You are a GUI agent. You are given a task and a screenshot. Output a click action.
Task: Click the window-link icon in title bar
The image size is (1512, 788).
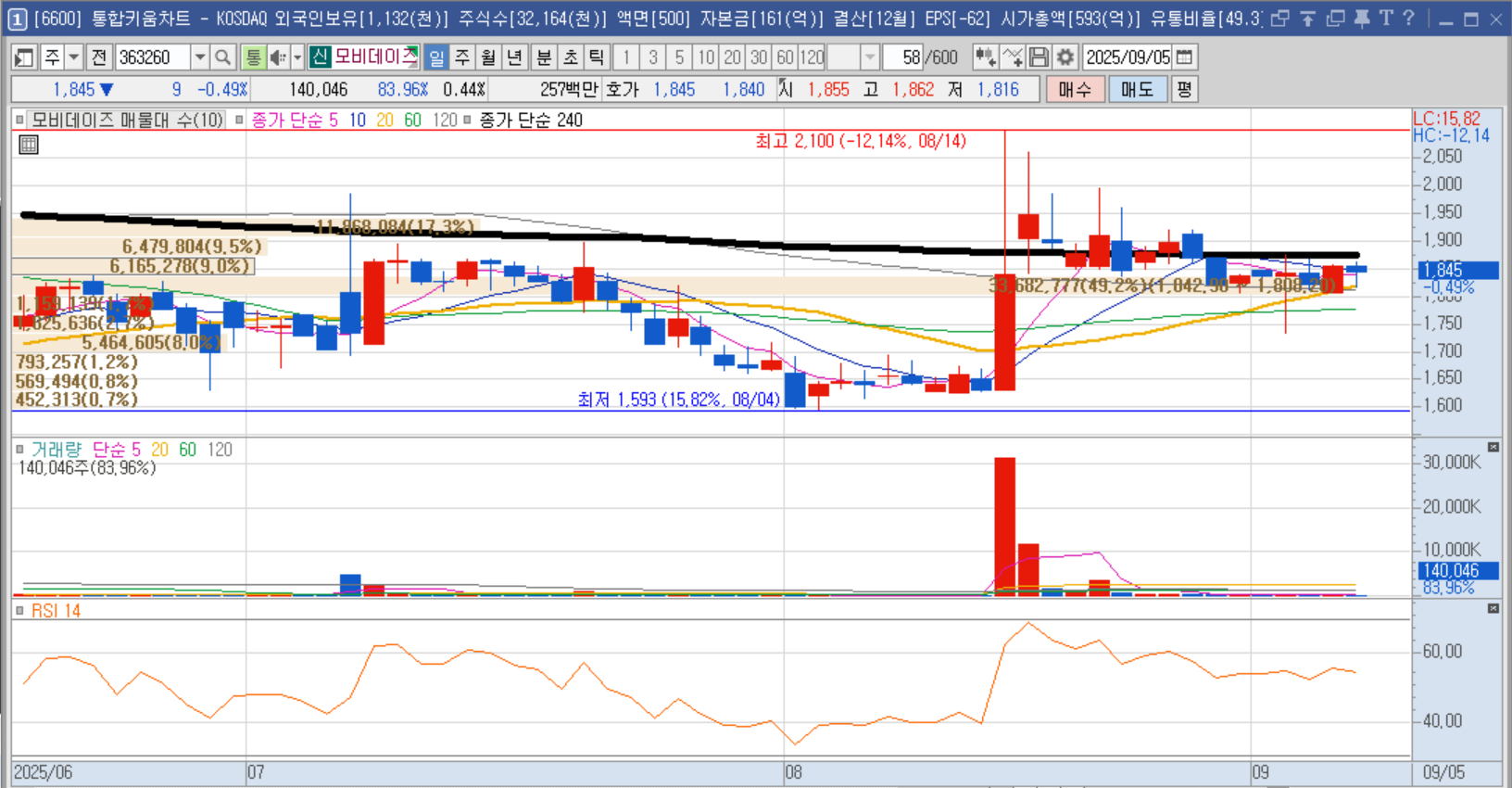pos(1279,19)
